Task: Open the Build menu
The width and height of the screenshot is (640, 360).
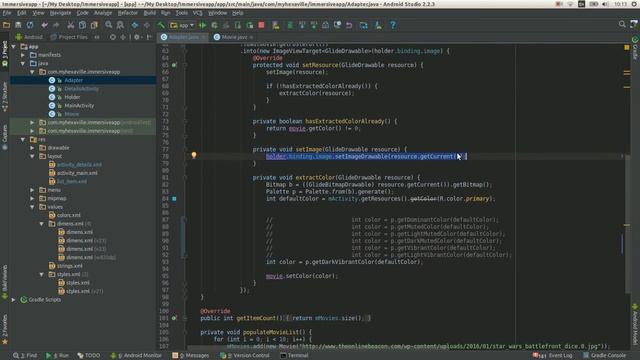Action: (x=150, y=13)
